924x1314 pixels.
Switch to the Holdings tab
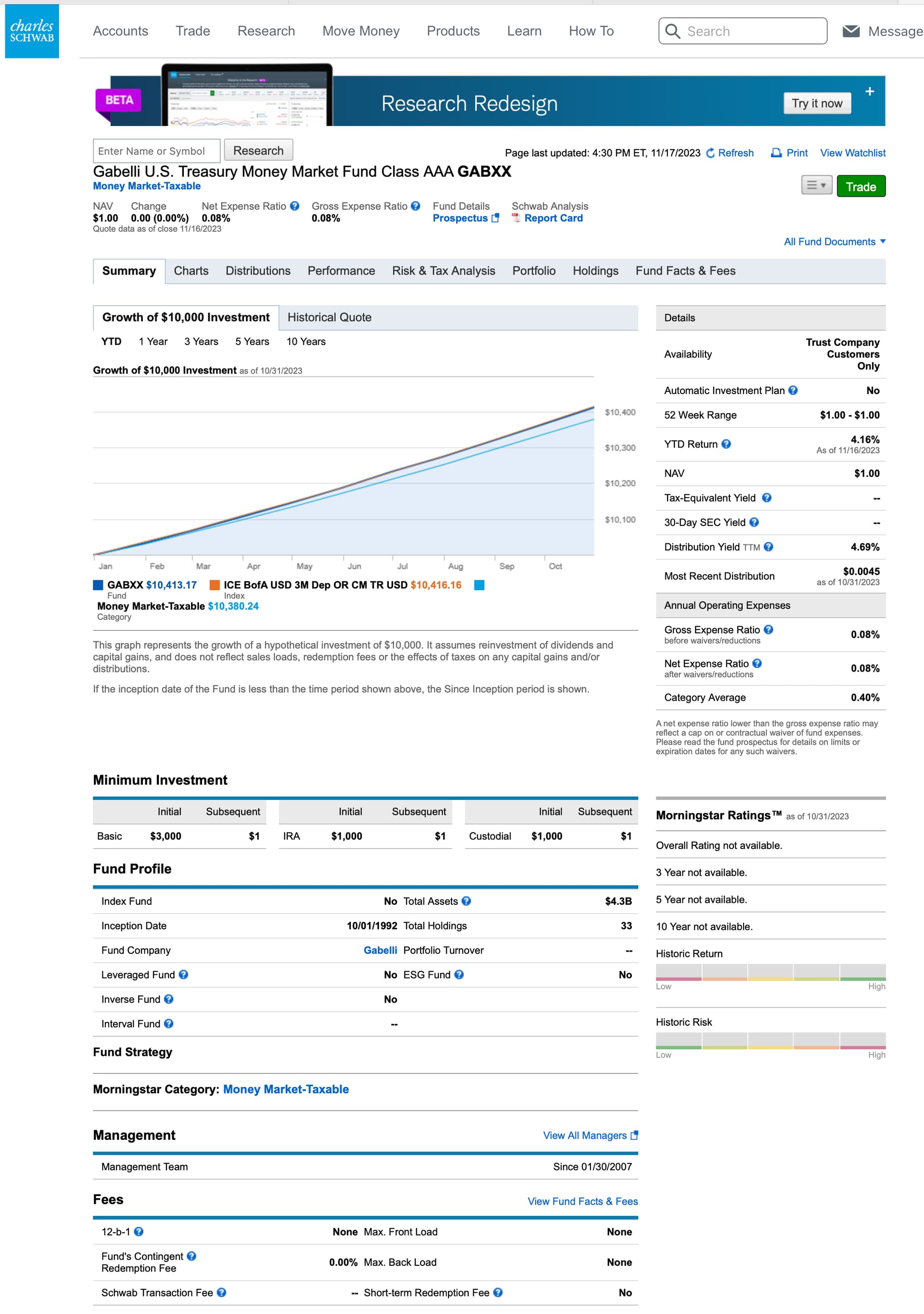point(596,271)
